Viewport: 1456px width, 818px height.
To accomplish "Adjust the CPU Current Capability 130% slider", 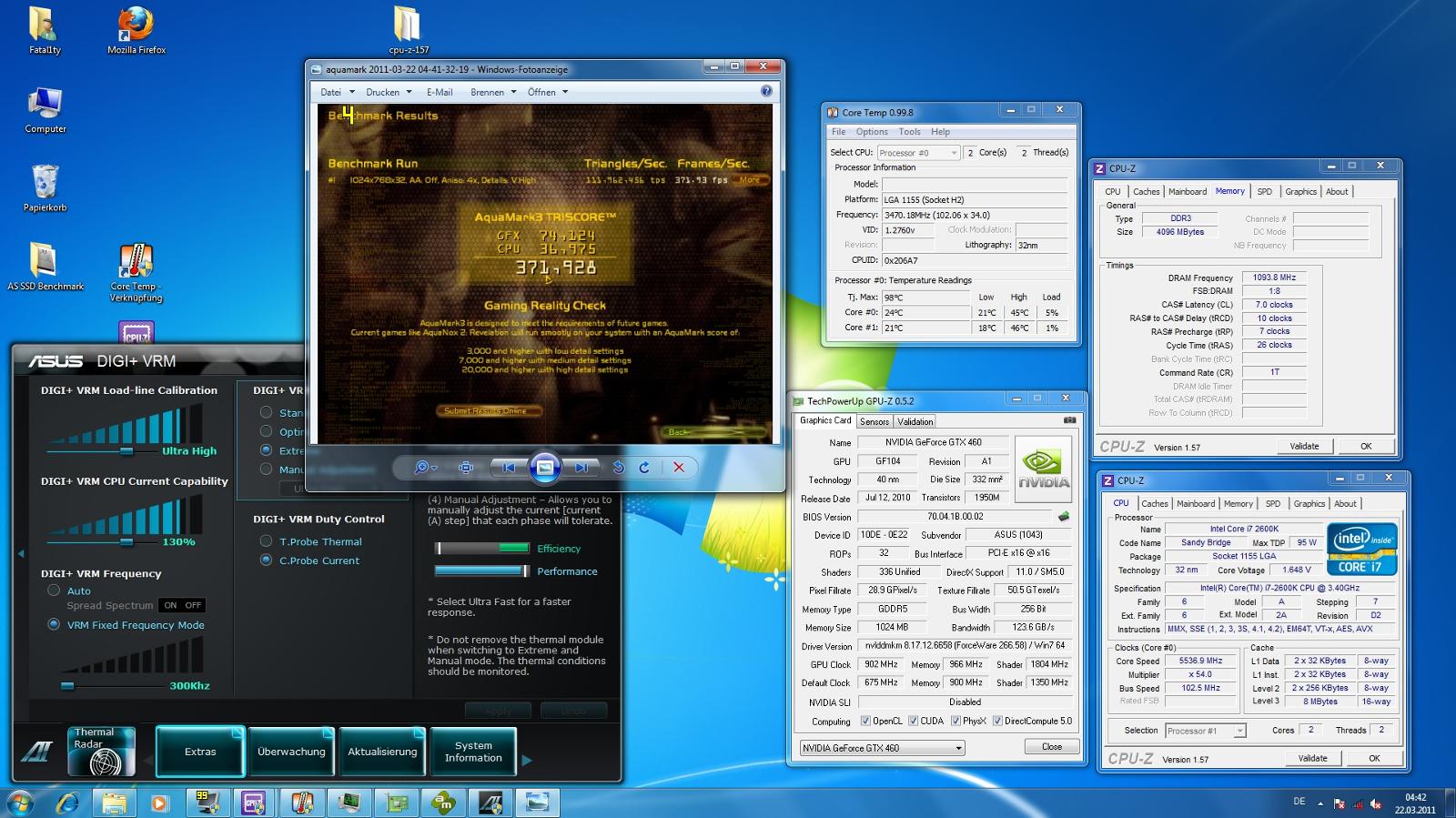I will tap(126, 541).
